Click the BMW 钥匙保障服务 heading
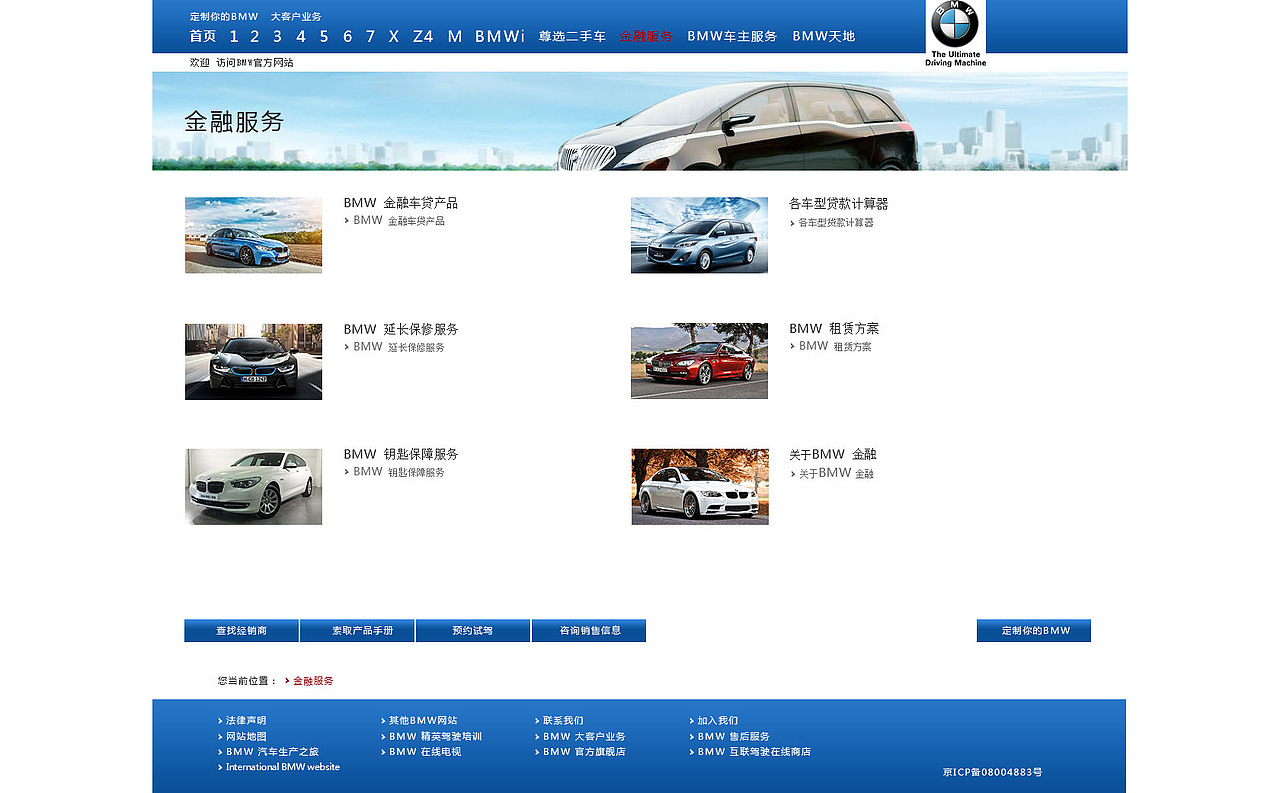 (401, 454)
